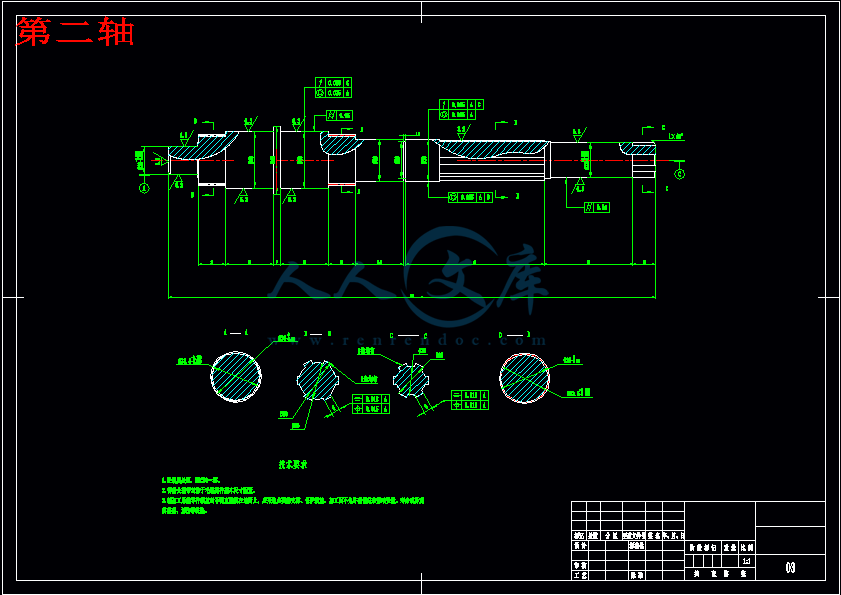This screenshot has width=841, height=595.
Task: Click the stacked tolerance frame at top center
Action: (x=334, y=87)
